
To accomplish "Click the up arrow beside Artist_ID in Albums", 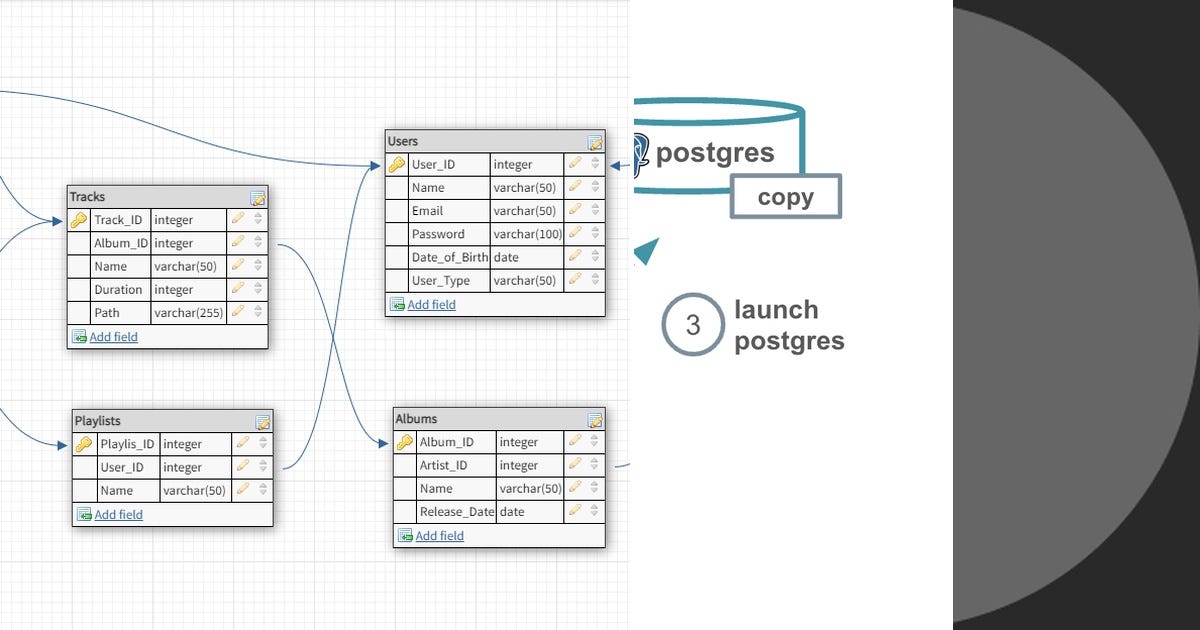I will point(592,462).
